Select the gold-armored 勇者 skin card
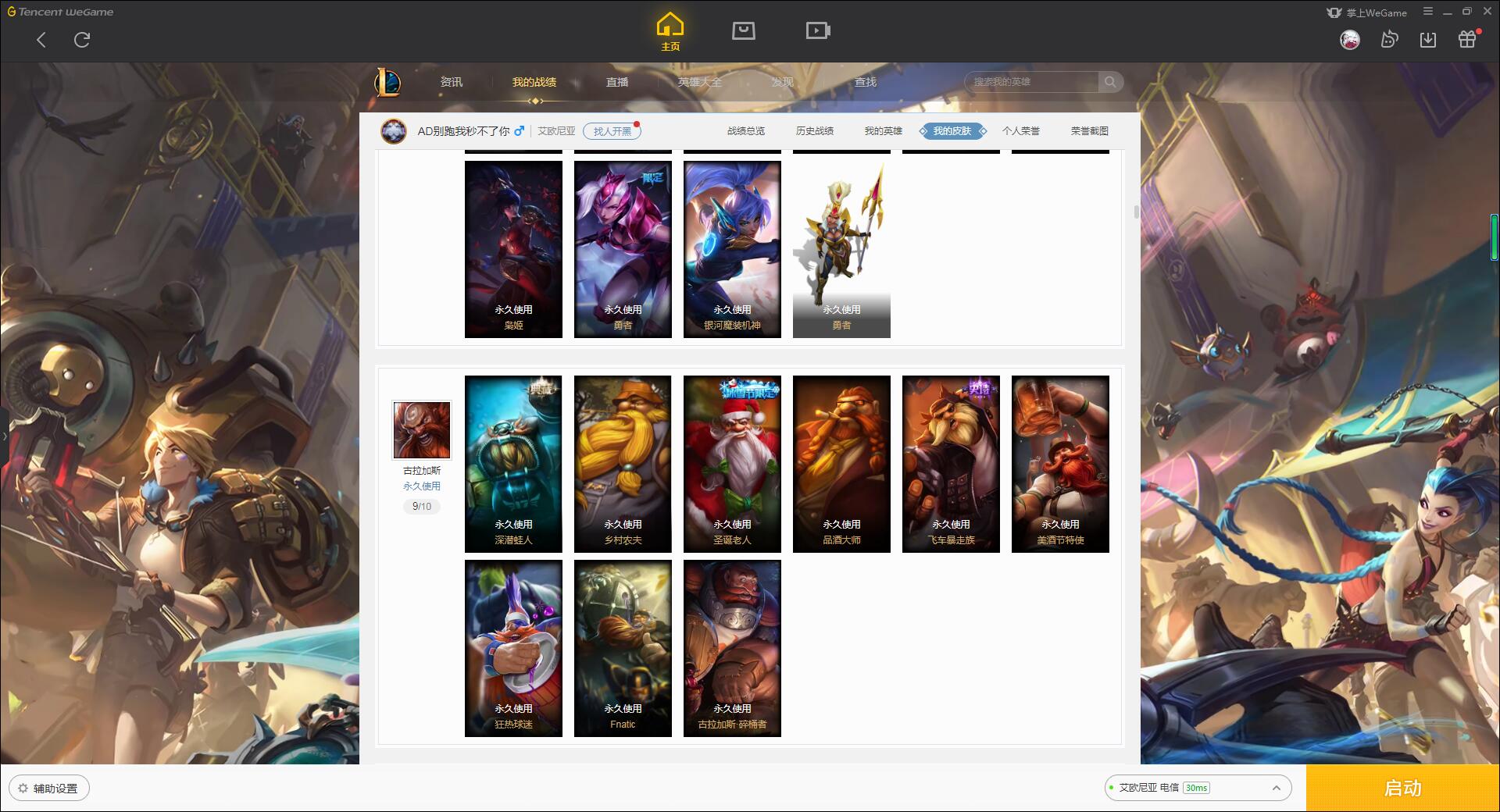Viewport: 1500px width, 812px height. pos(841,249)
